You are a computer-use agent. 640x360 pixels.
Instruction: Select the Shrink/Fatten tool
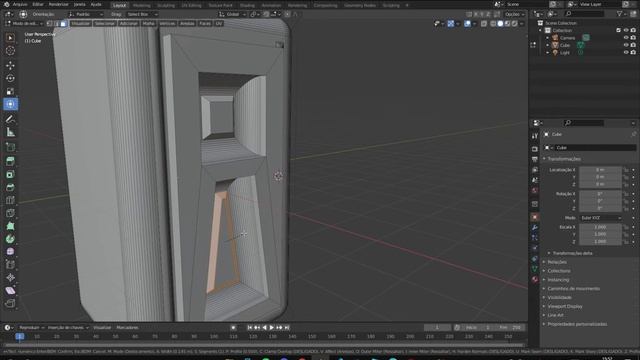pos(10,278)
